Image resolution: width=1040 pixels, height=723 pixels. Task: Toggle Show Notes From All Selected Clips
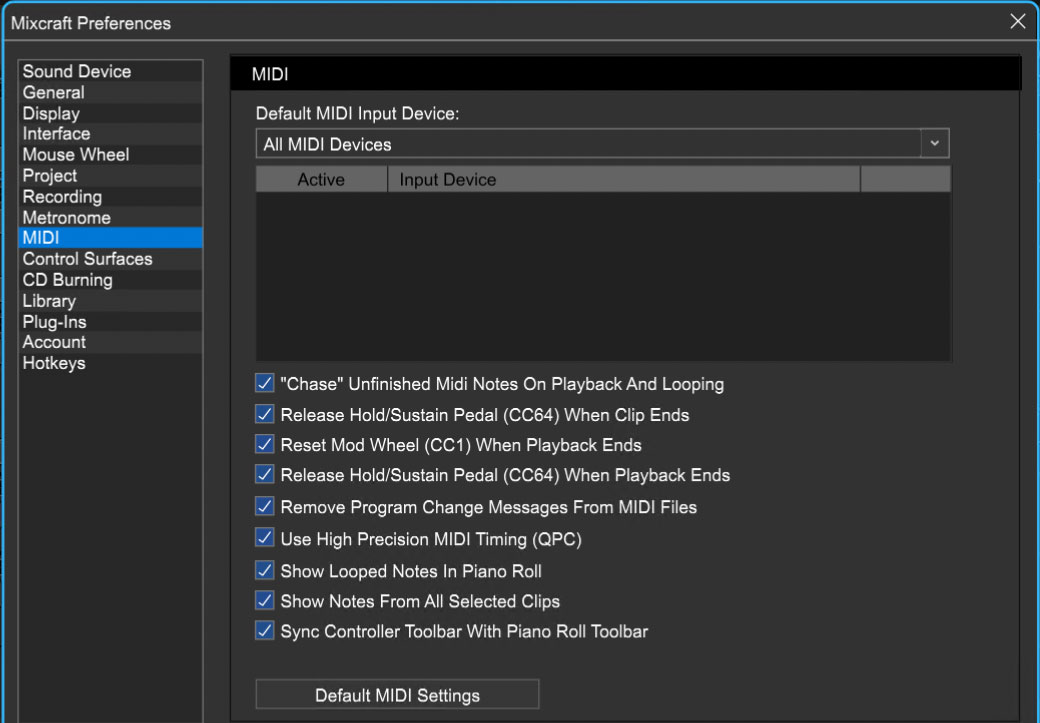tap(265, 601)
